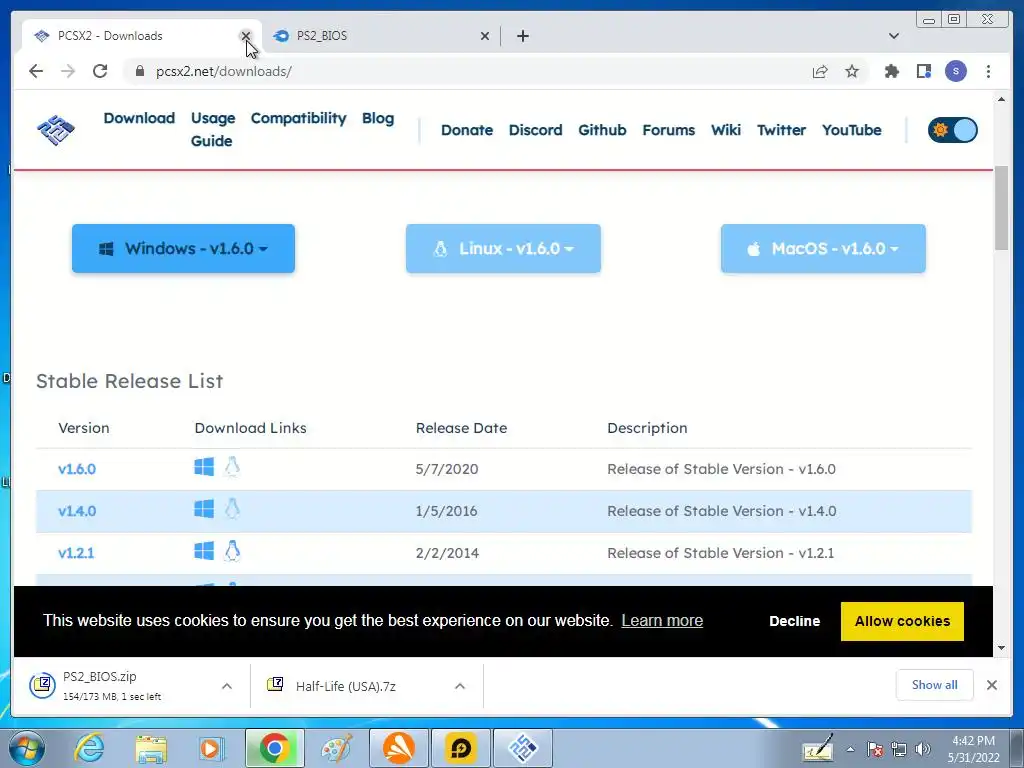Open PS2_BIOS.zip download options chevron

pyautogui.click(x=227, y=686)
